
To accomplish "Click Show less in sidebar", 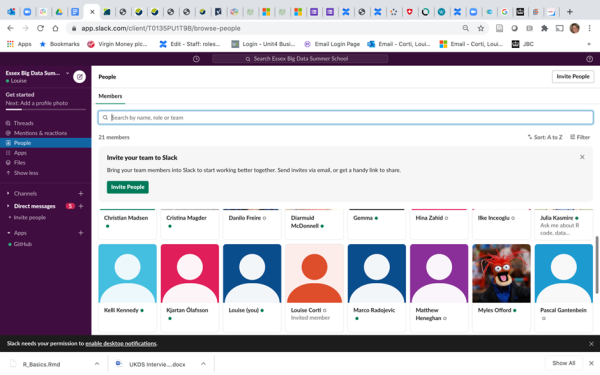I will (26, 173).
